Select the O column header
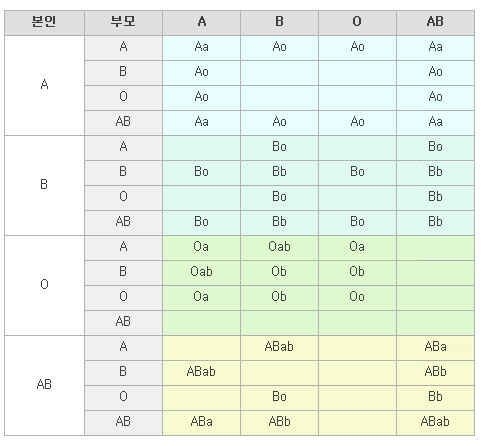 pos(357,23)
